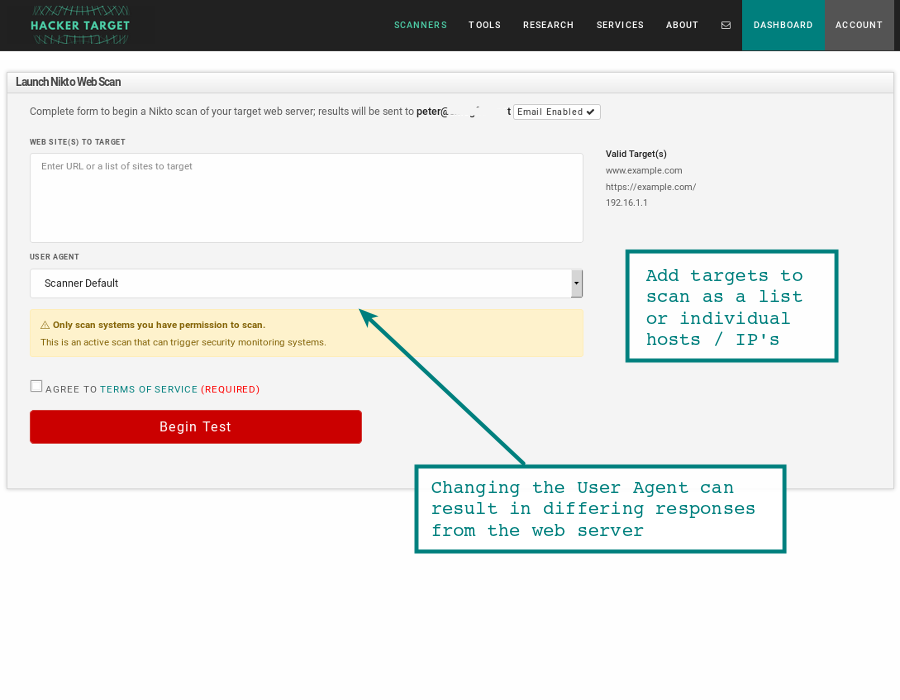The image size is (900, 700).
Task: Check the Agree to Terms of Service box
Action: click(x=36, y=386)
